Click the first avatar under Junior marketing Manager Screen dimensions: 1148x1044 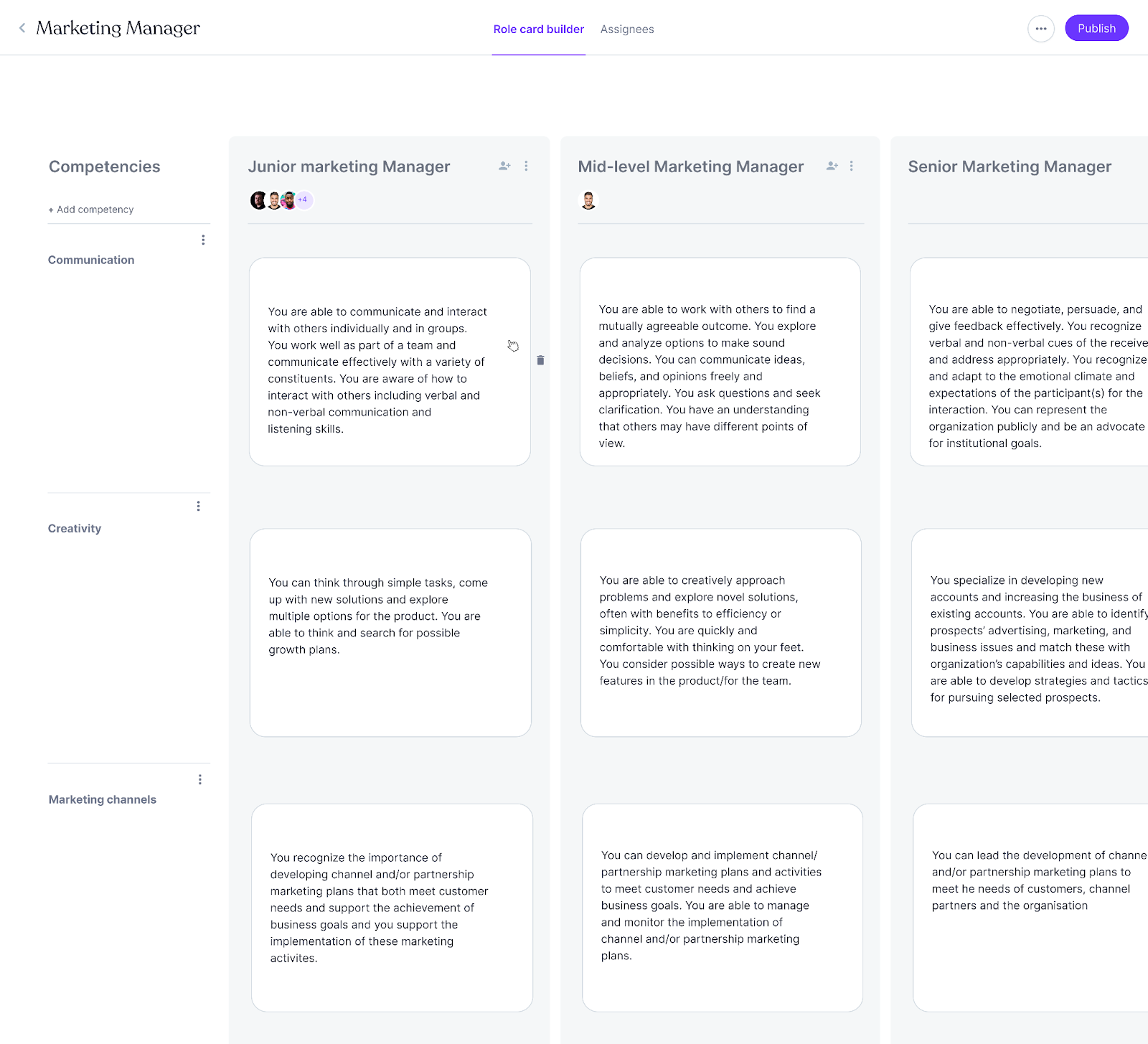click(x=256, y=200)
